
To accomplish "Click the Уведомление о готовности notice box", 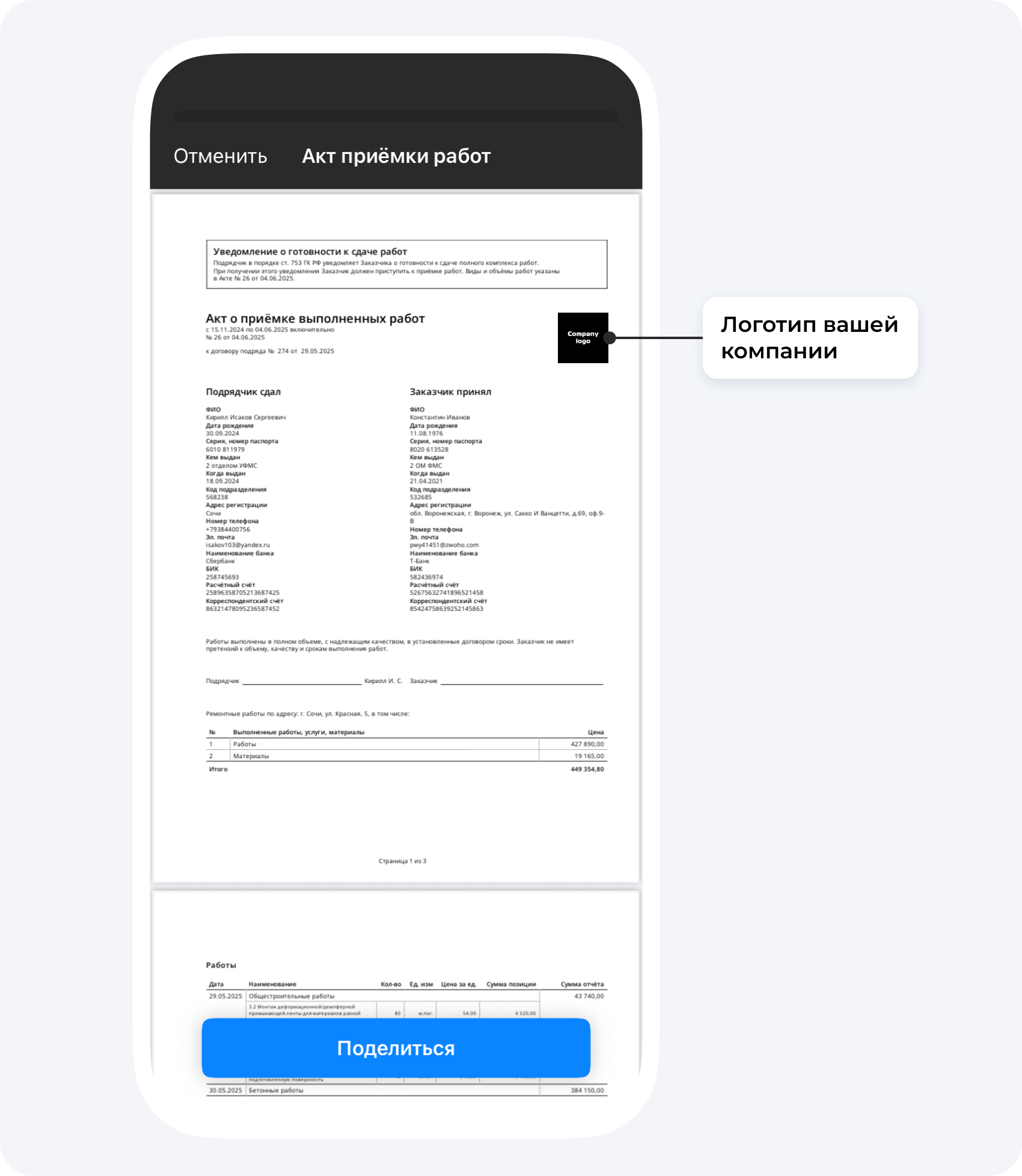I will point(406,265).
